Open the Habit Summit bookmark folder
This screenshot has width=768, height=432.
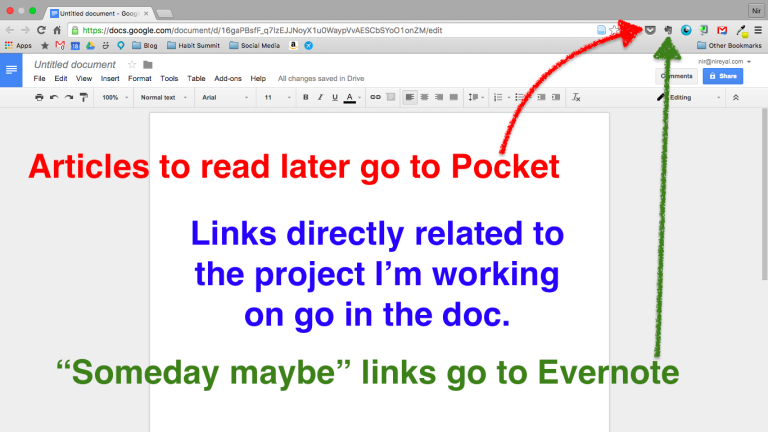pyautogui.click(x=193, y=46)
